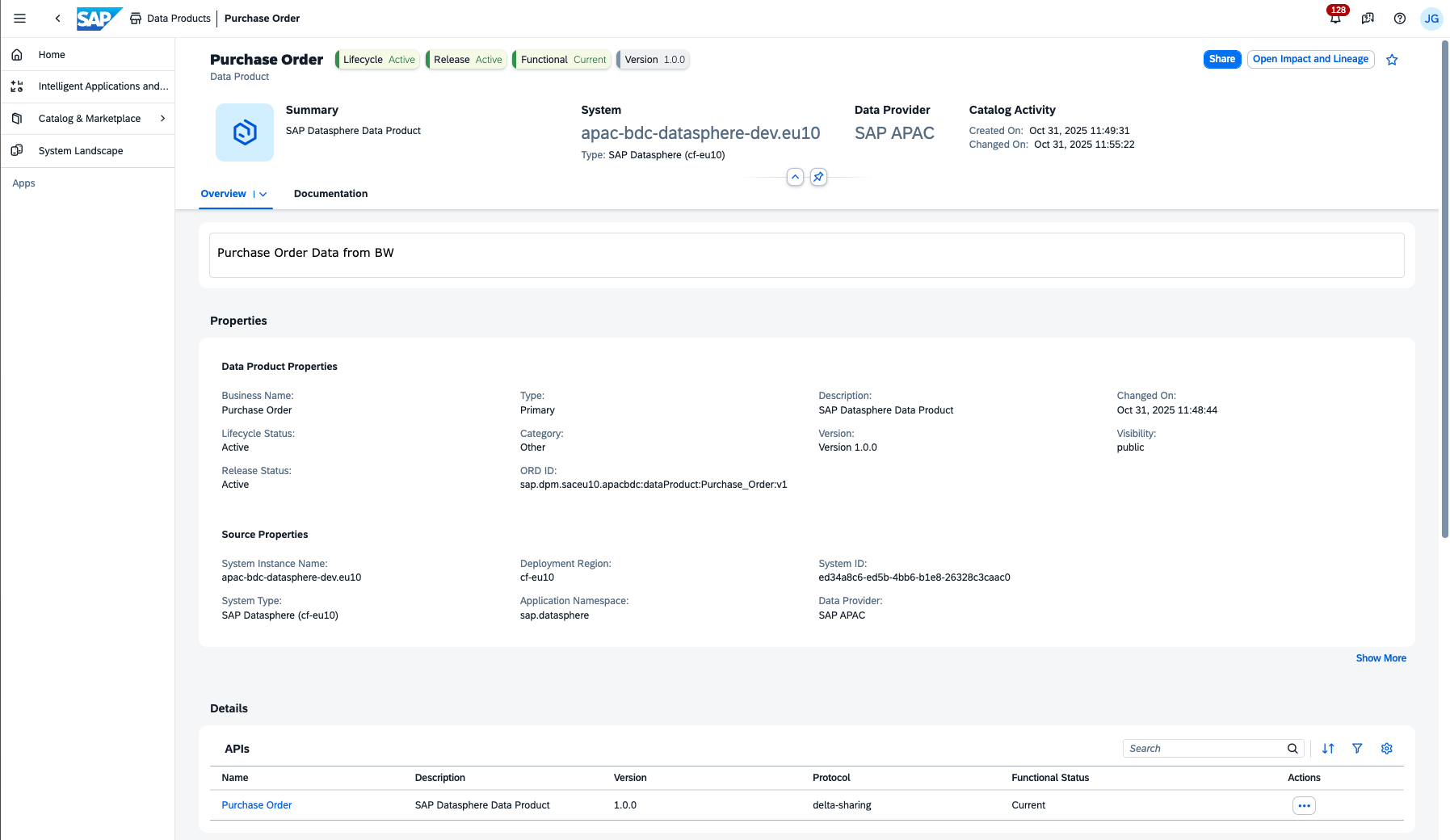The width and height of the screenshot is (1450, 840).
Task: Open the hamburger navigation menu
Action: (20, 19)
